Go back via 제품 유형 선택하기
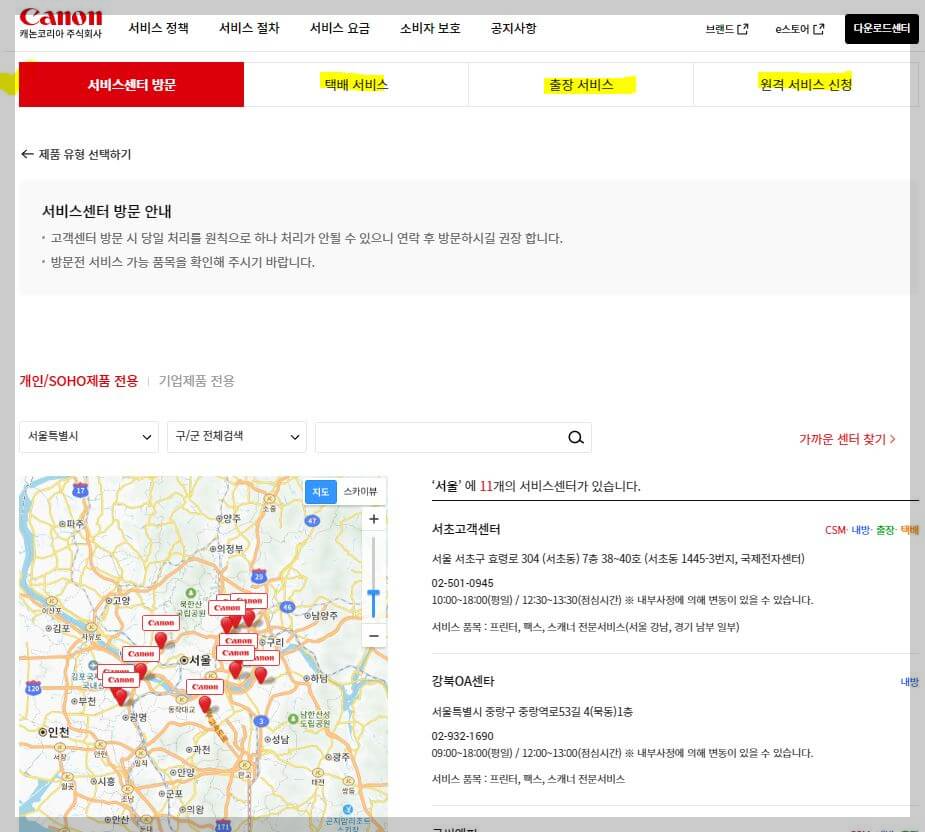Screen dimensions: 925x832 point(76,154)
